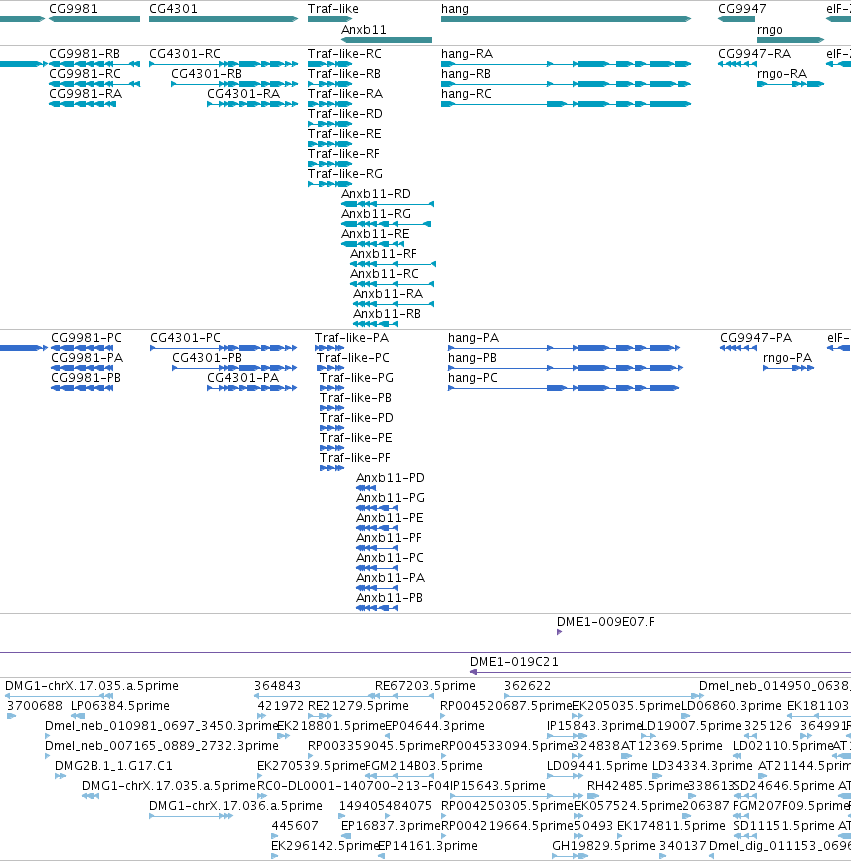851x861 pixels.
Task: Open protein CG4301-PC
Action: click(x=186, y=338)
